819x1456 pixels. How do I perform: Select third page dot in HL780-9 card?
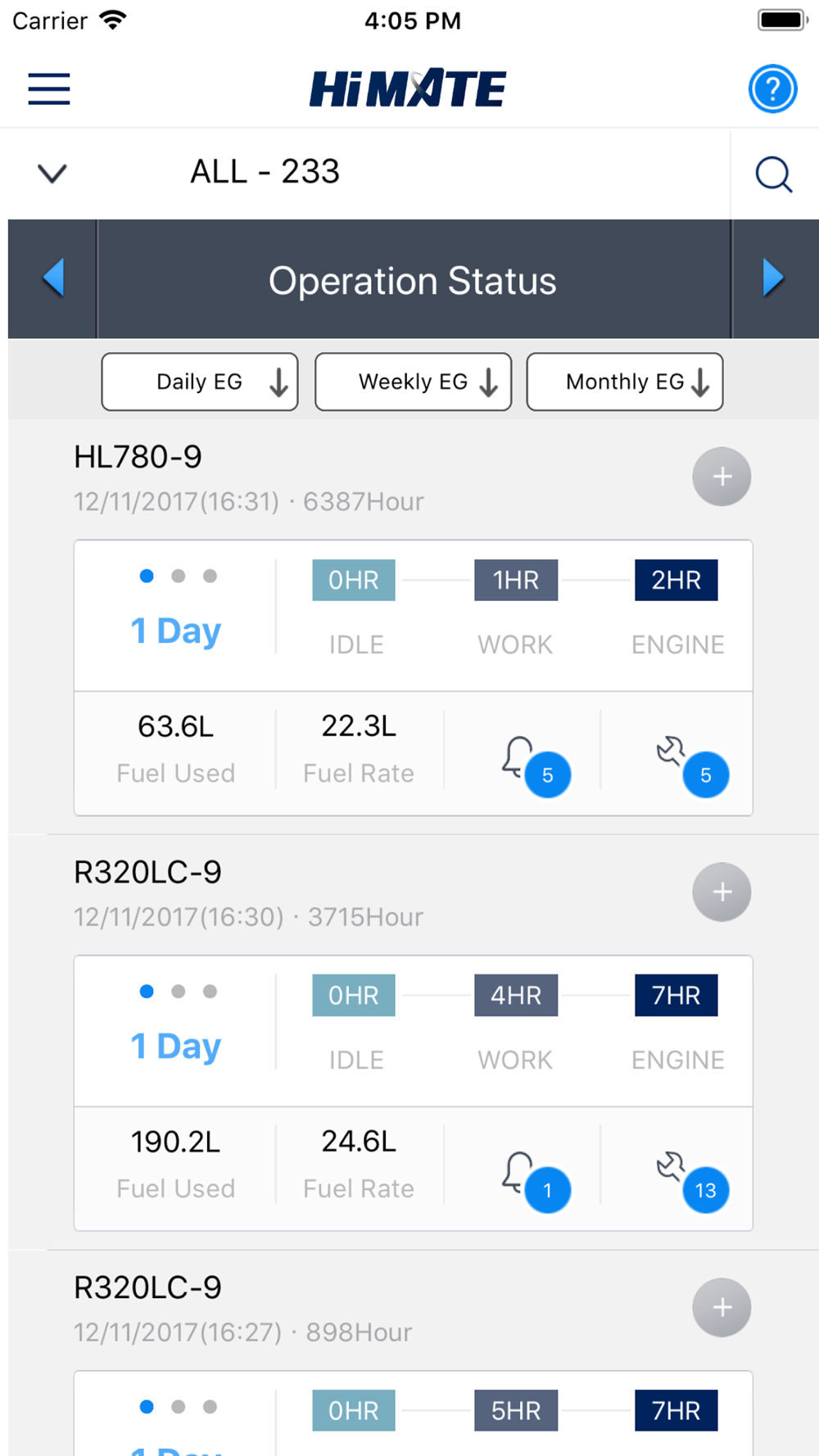coord(210,577)
